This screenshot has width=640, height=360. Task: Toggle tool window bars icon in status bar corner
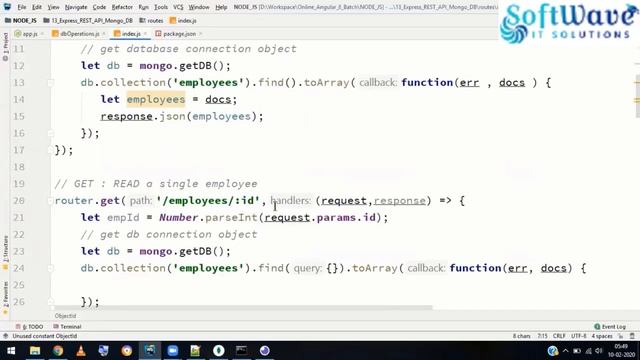click(x=5, y=336)
